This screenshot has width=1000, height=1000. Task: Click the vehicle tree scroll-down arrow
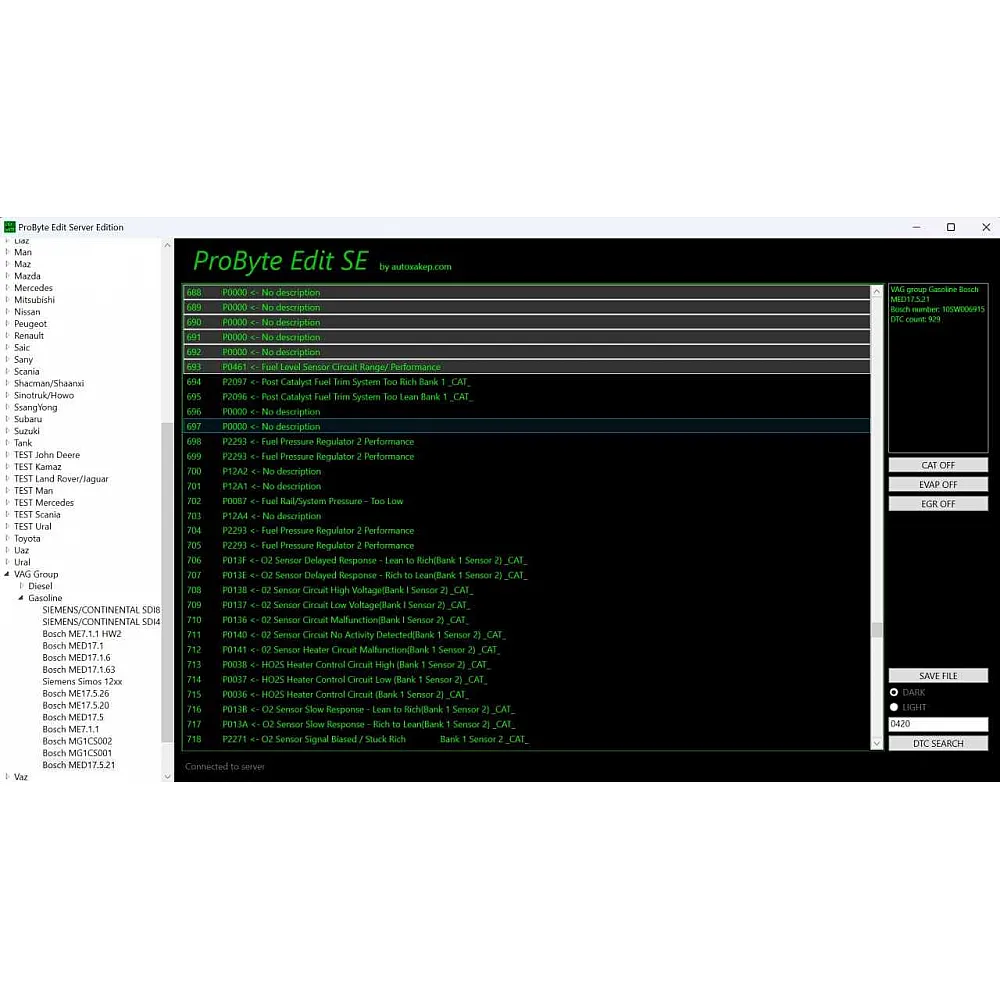(167, 776)
